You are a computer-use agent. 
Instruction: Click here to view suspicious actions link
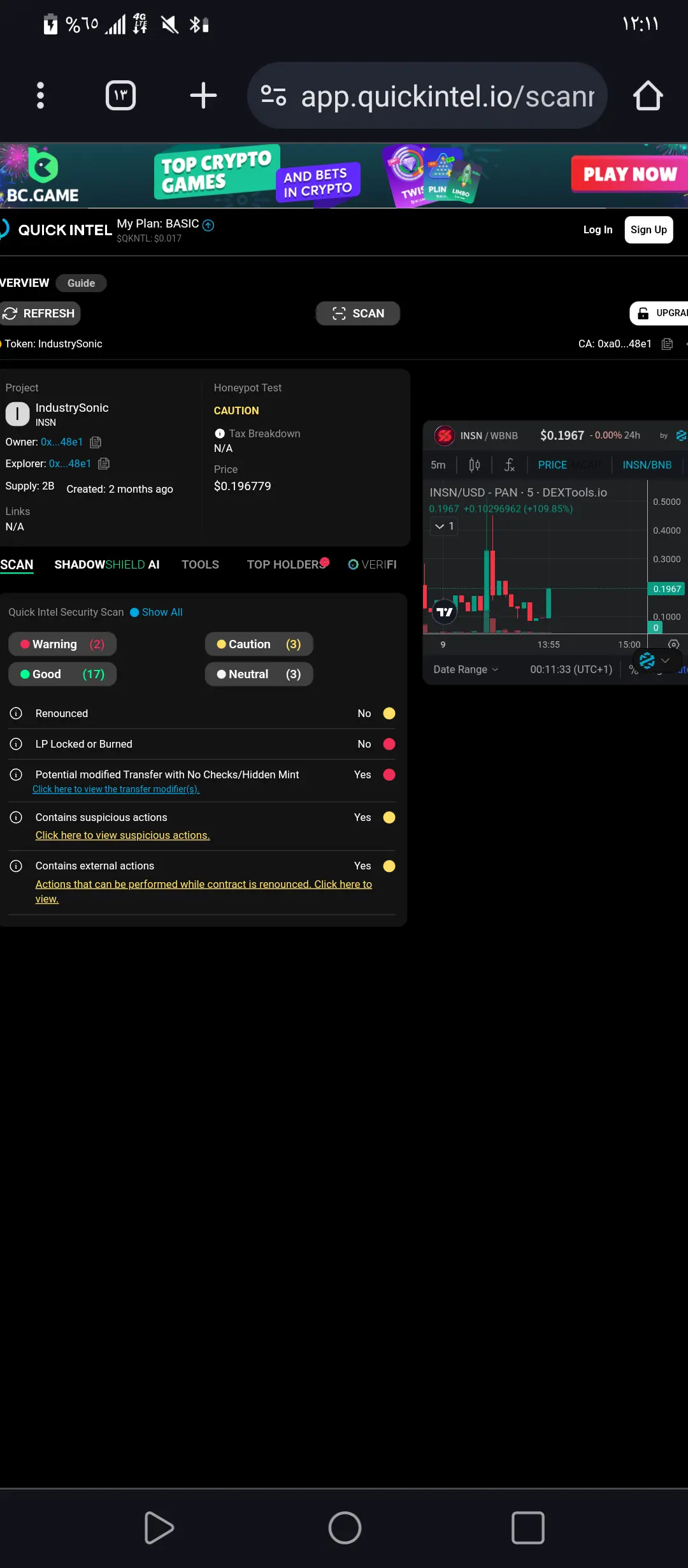pyautogui.click(x=122, y=835)
